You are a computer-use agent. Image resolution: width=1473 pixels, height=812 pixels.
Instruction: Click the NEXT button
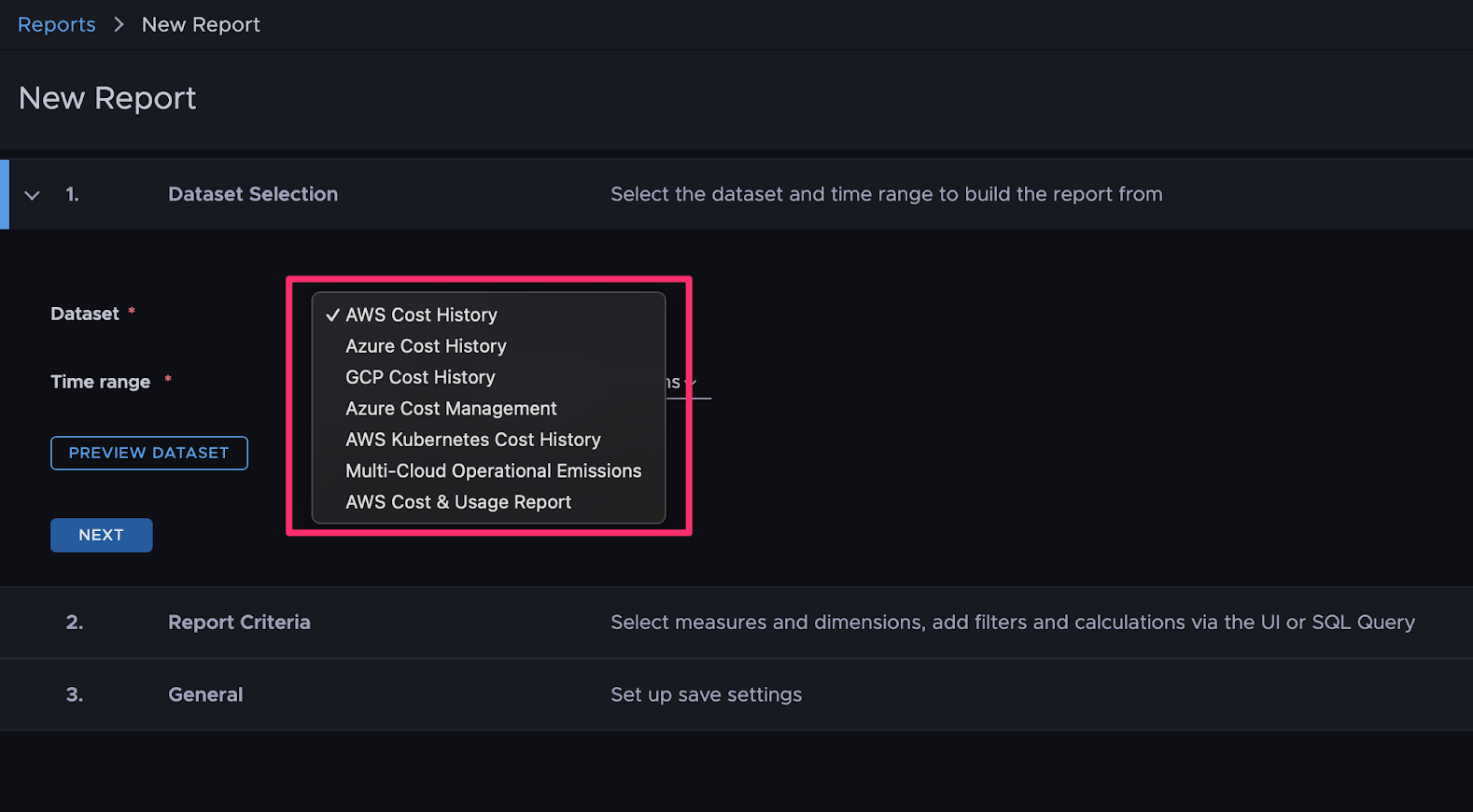[x=101, y=535]
